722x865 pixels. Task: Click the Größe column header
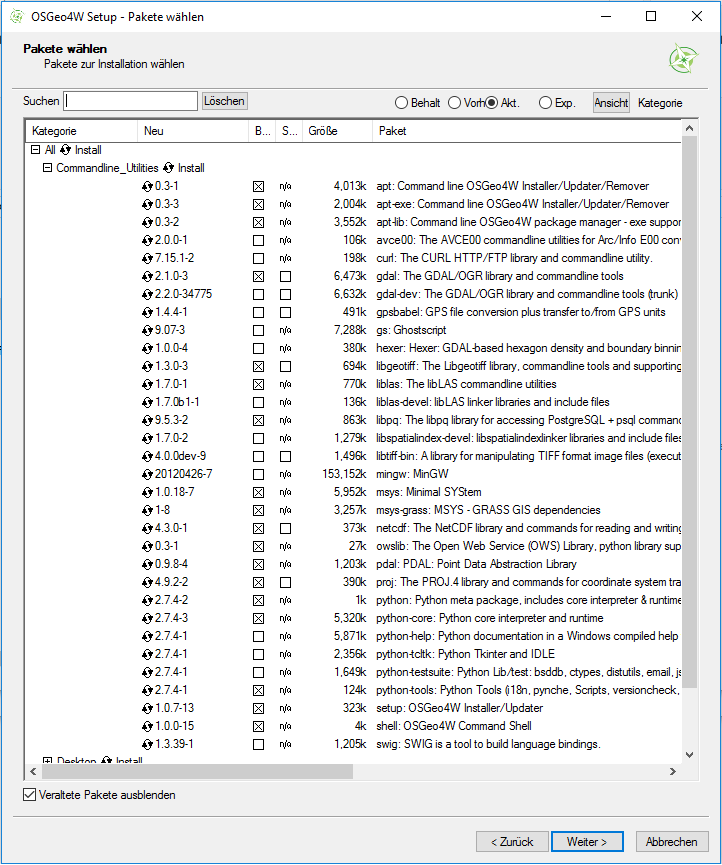(338, 131)
